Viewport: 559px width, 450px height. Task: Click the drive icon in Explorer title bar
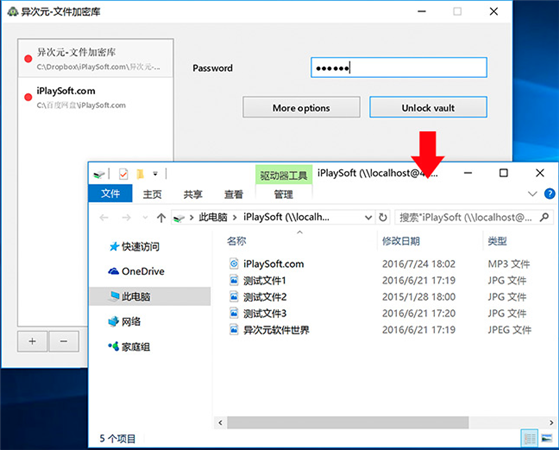(99, 174)
